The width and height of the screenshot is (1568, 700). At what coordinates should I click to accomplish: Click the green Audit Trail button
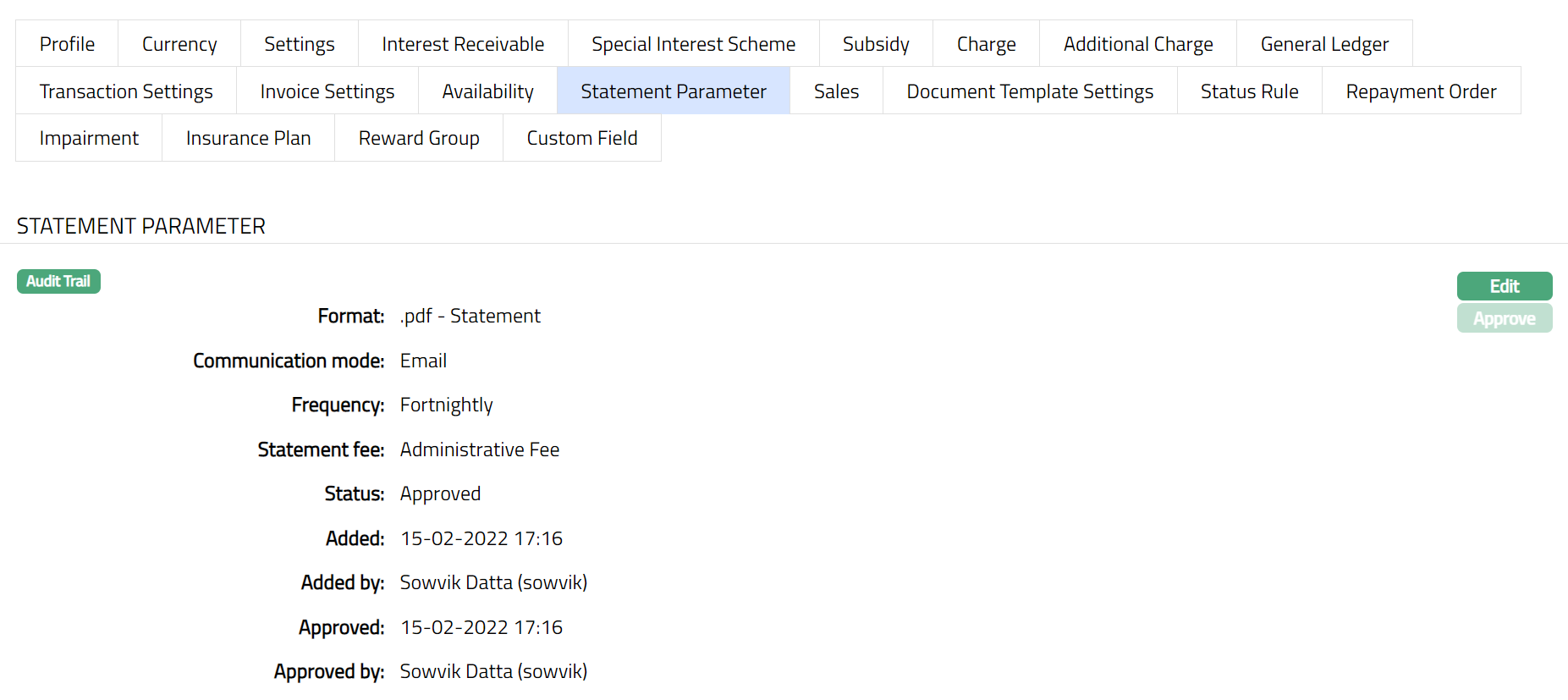[x=58, y=281]
